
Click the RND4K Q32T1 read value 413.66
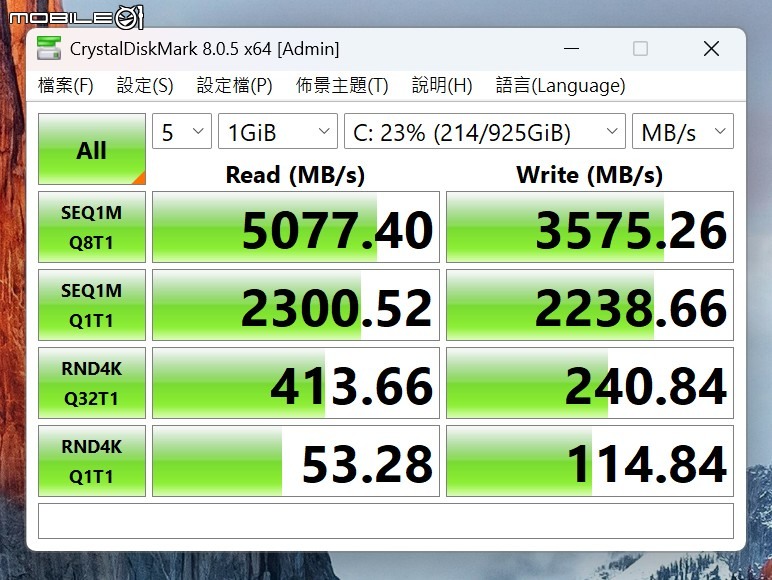click(x=296, y=383)
